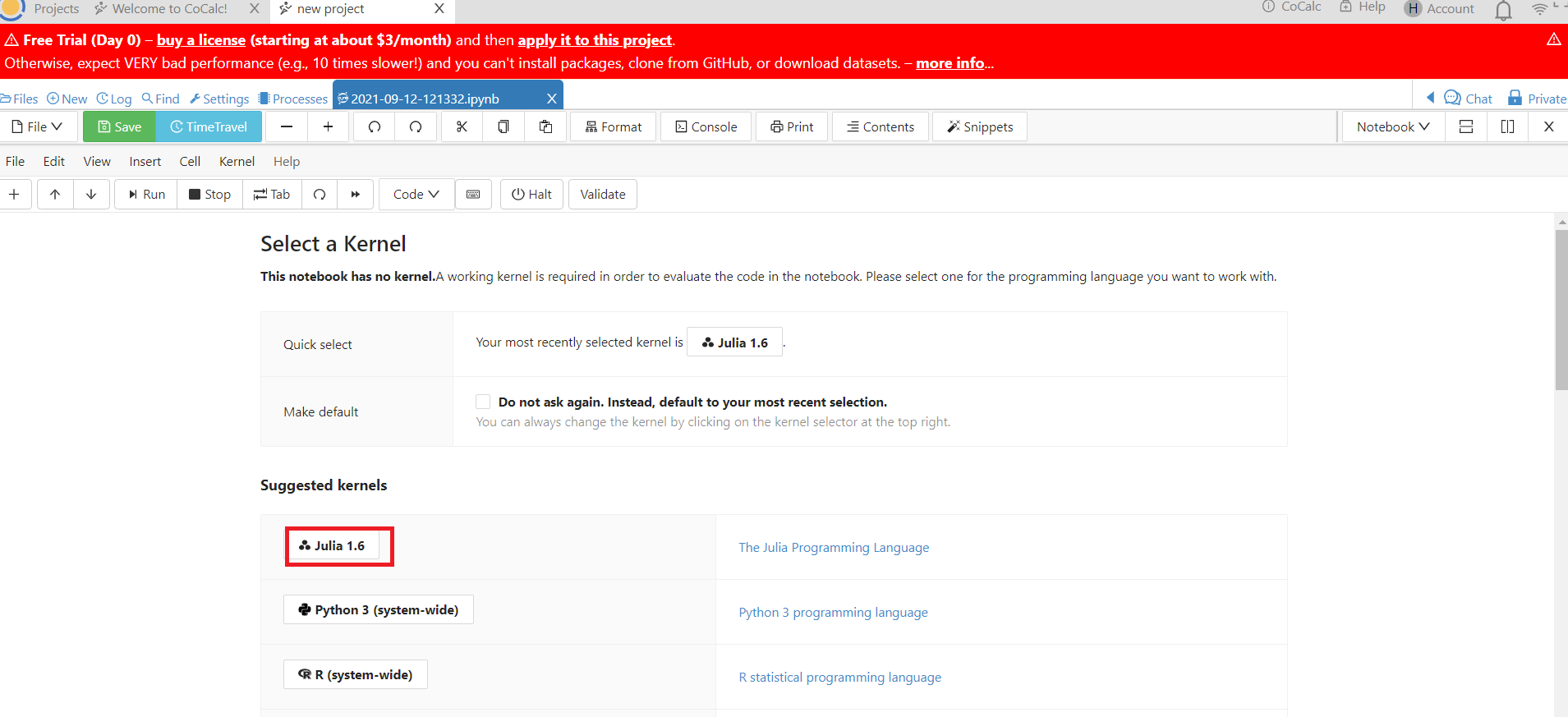The image size is (1568, 717).
Task: Move cell up with arrow icon
Action: (x=55, y=194)
